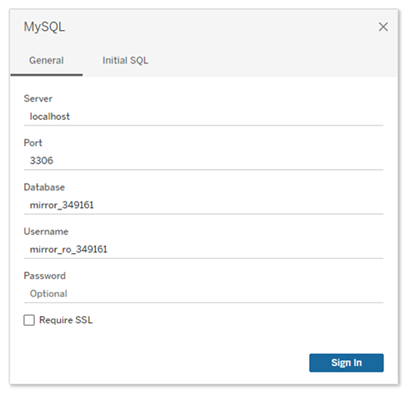This screenshot has width=409, height=401.
Task: Click empty header space right of MySQL title
Action: coord(220,27)
